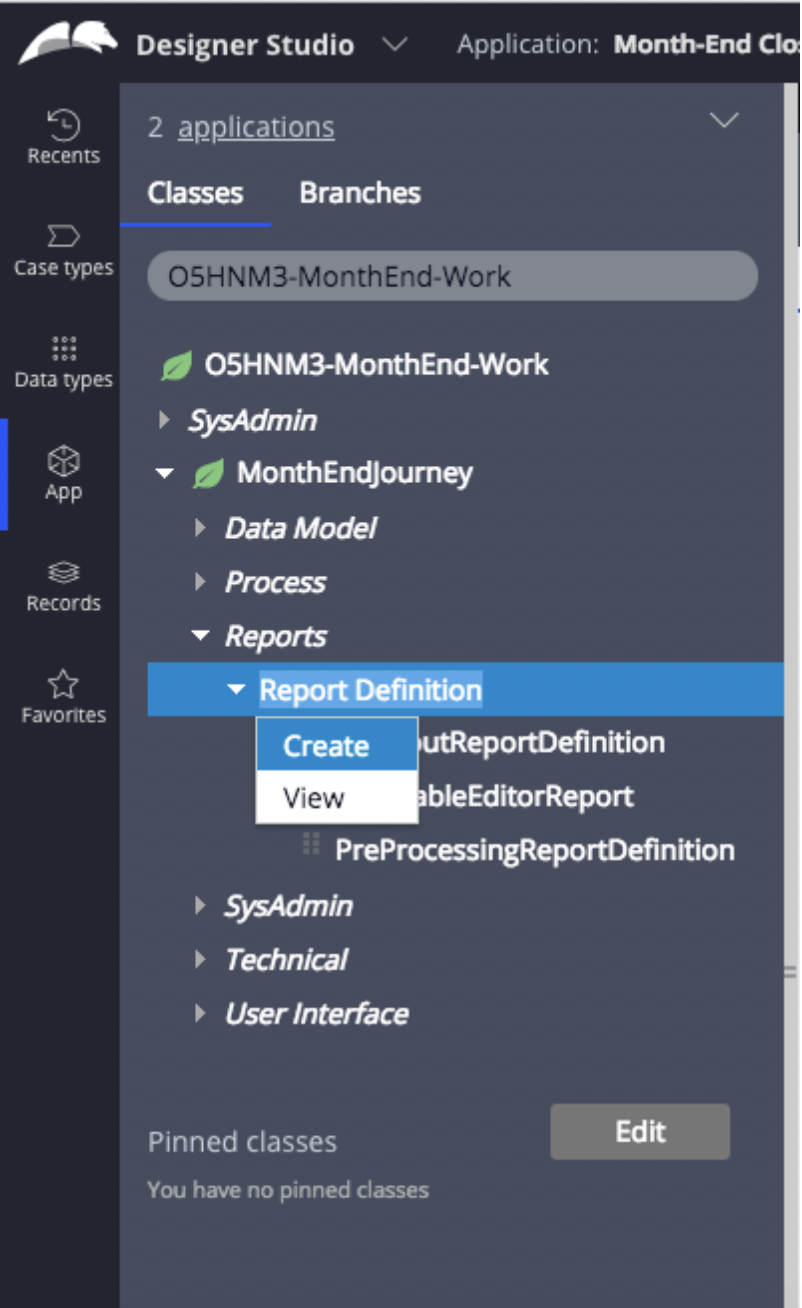The width and height of the screenshot is (802, 1308).
Task: Click the Reports label
Action: click(x=275, y=636)
